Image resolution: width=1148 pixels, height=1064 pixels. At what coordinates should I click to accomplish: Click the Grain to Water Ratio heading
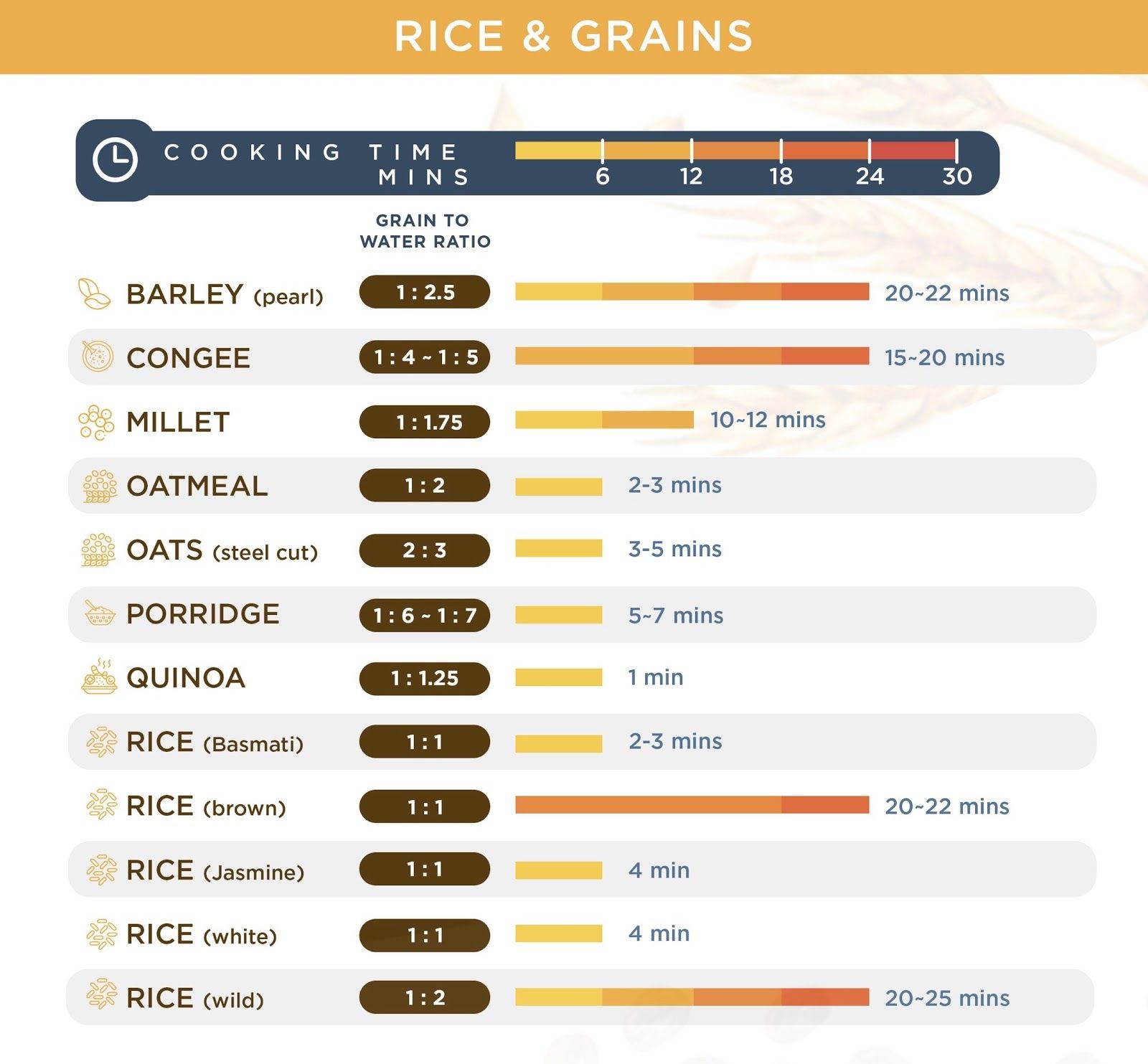tap(425, 231)
